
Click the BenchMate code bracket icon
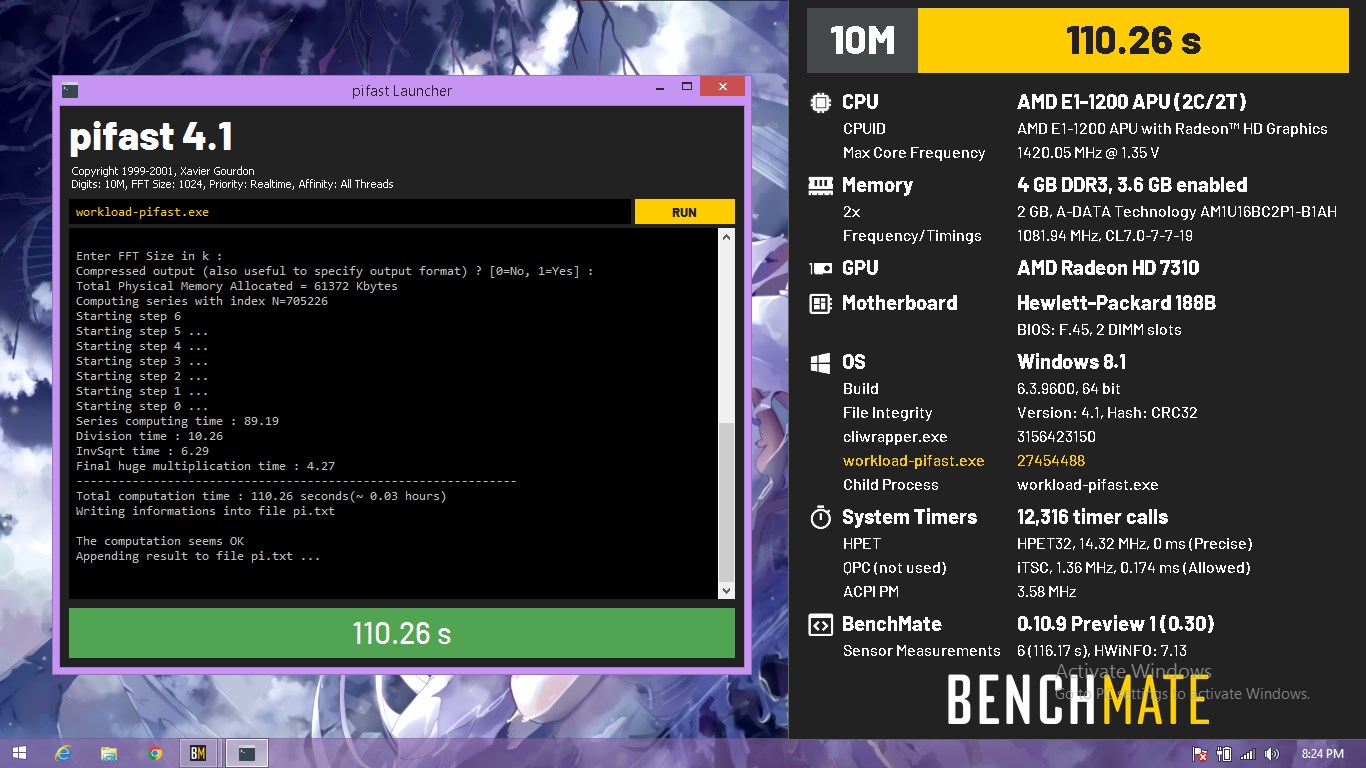[820, 624]
